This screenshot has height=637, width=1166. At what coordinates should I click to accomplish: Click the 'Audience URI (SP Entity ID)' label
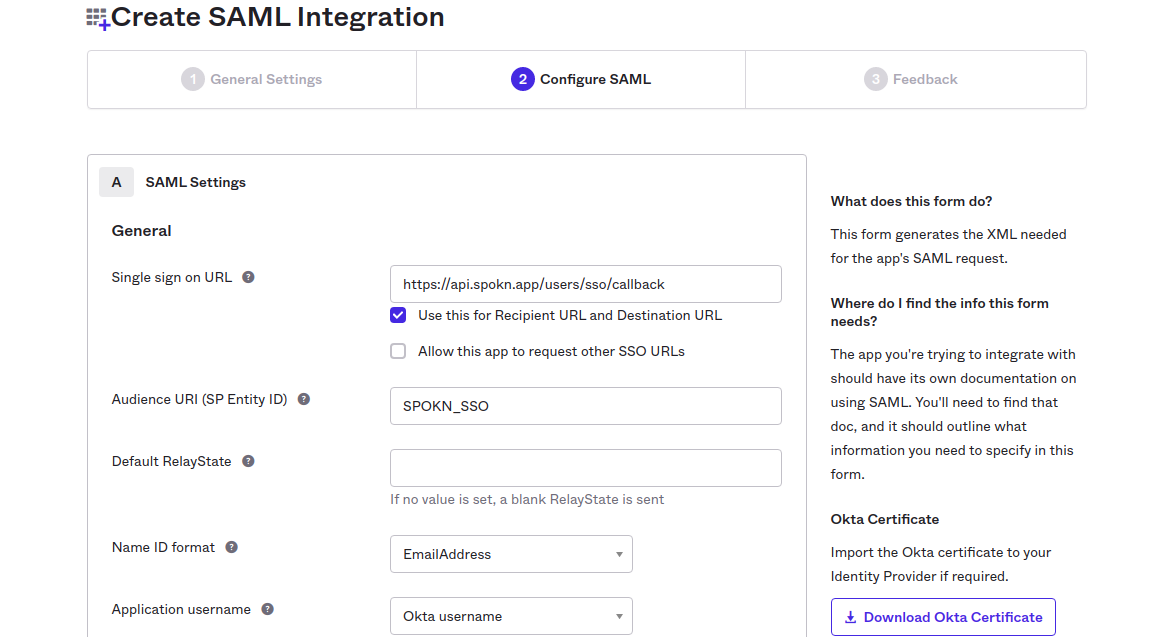coord(199,399)
